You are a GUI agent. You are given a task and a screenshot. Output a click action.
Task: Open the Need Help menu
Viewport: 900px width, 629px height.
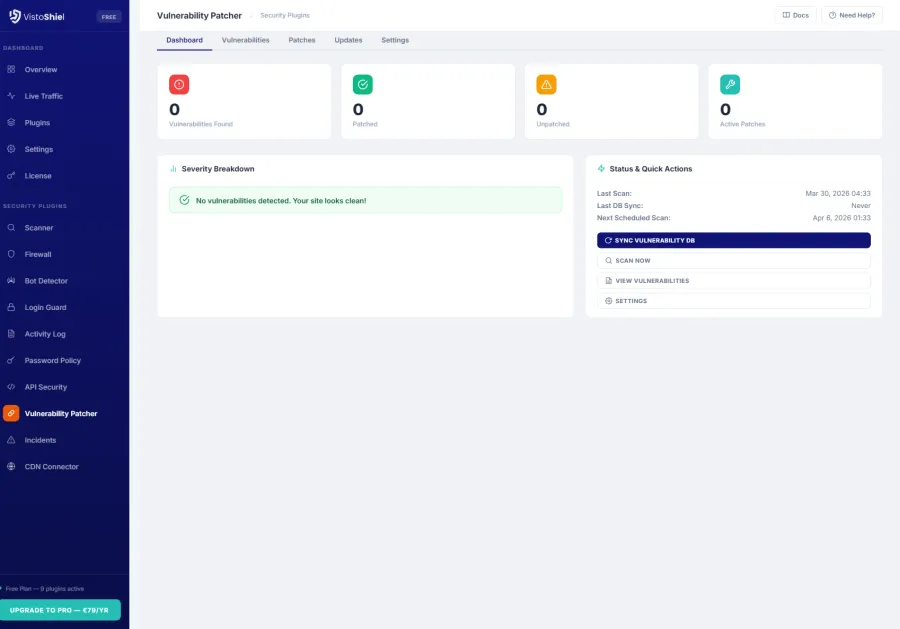point(851,15)
